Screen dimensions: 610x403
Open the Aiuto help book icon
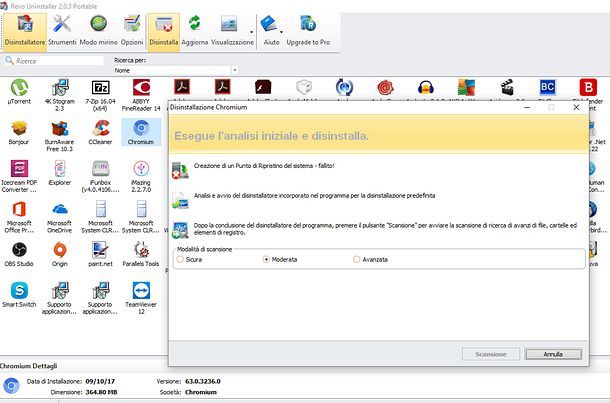268,24
